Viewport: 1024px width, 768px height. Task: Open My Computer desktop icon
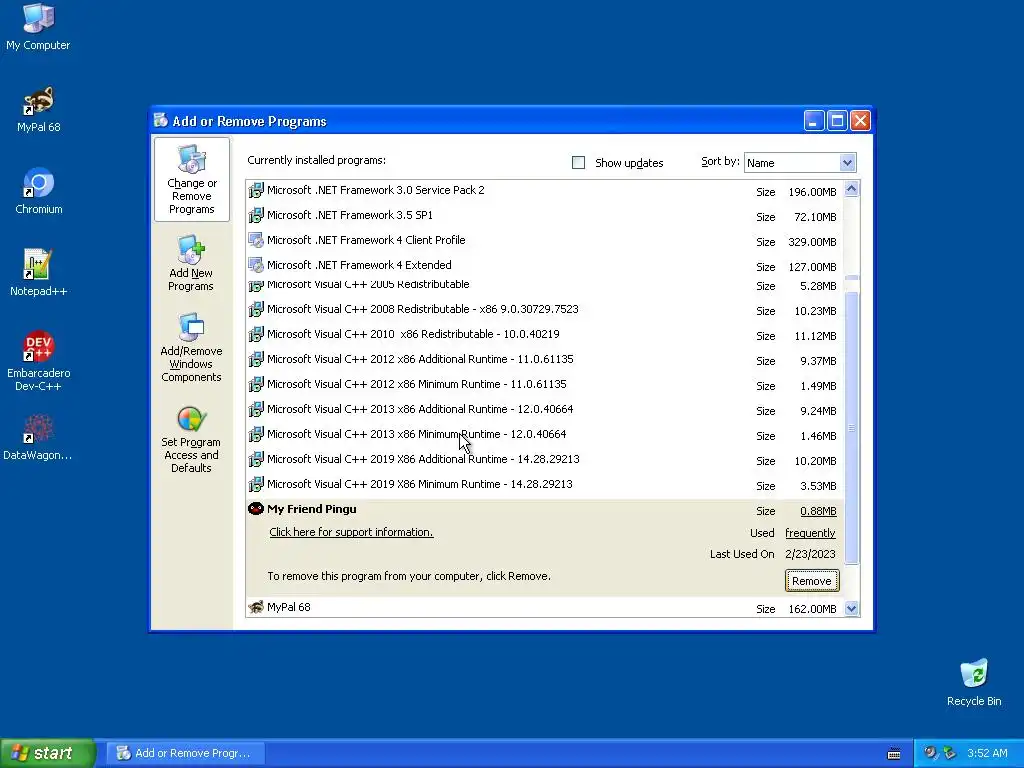click(x=38, y=26)
